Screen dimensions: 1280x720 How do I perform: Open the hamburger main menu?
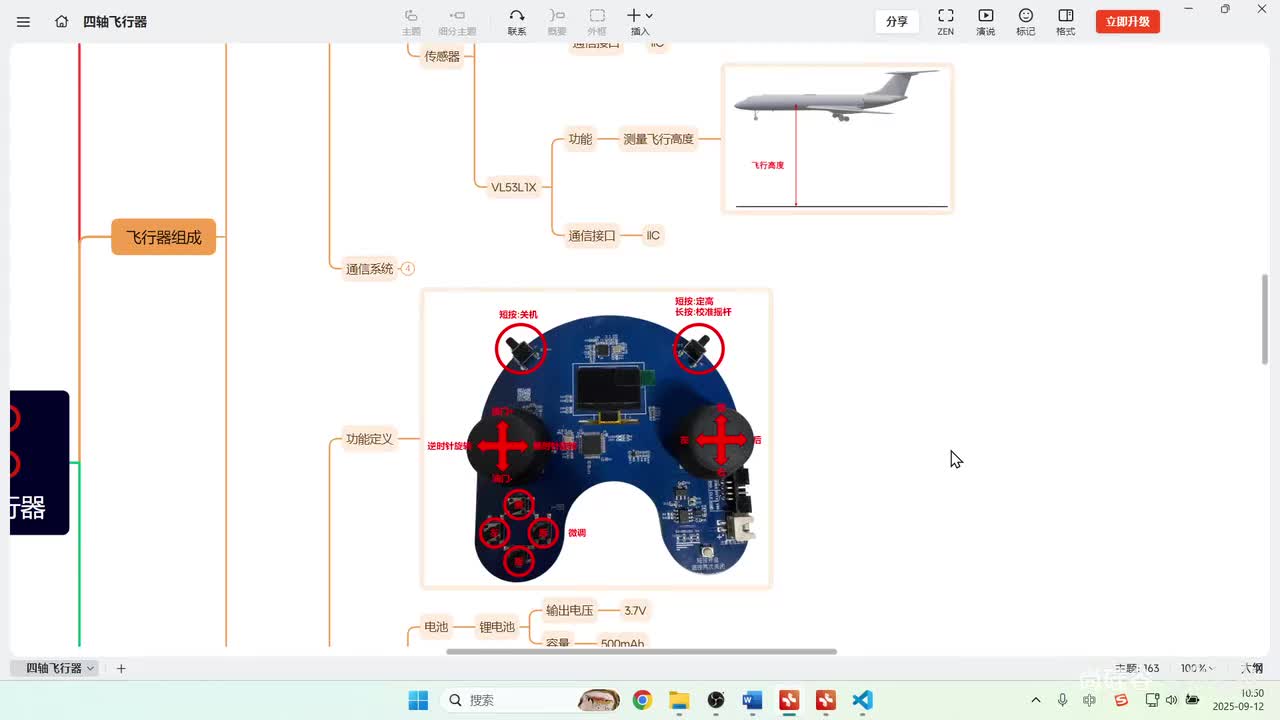(x=23, y=21)
